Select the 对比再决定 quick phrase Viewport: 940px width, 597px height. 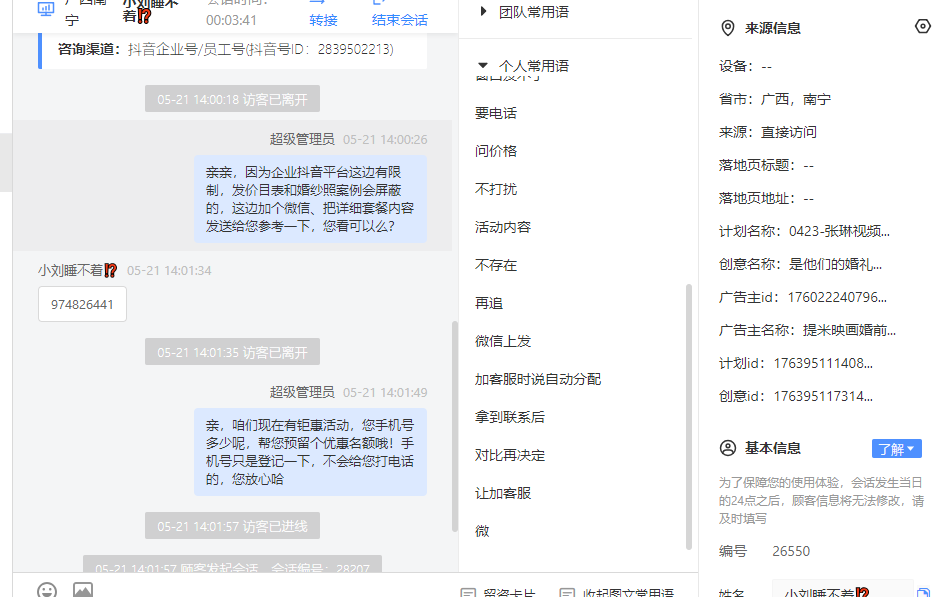tap(510, 455)
